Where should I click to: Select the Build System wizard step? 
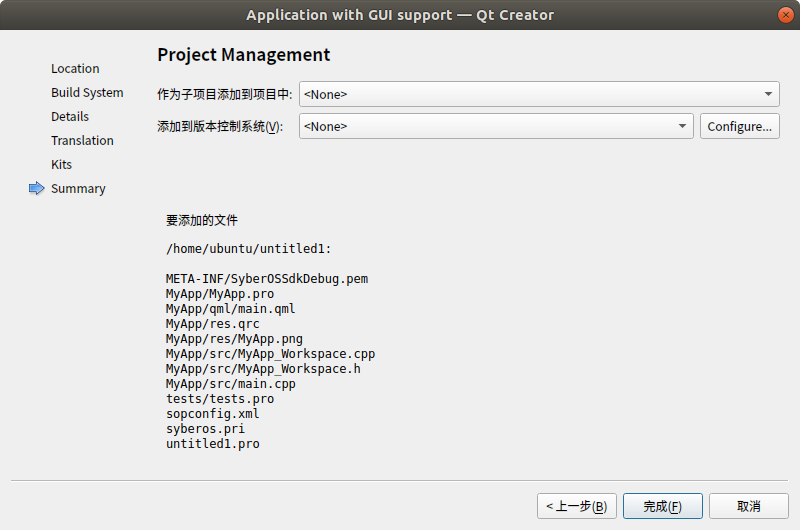[87, 93]
